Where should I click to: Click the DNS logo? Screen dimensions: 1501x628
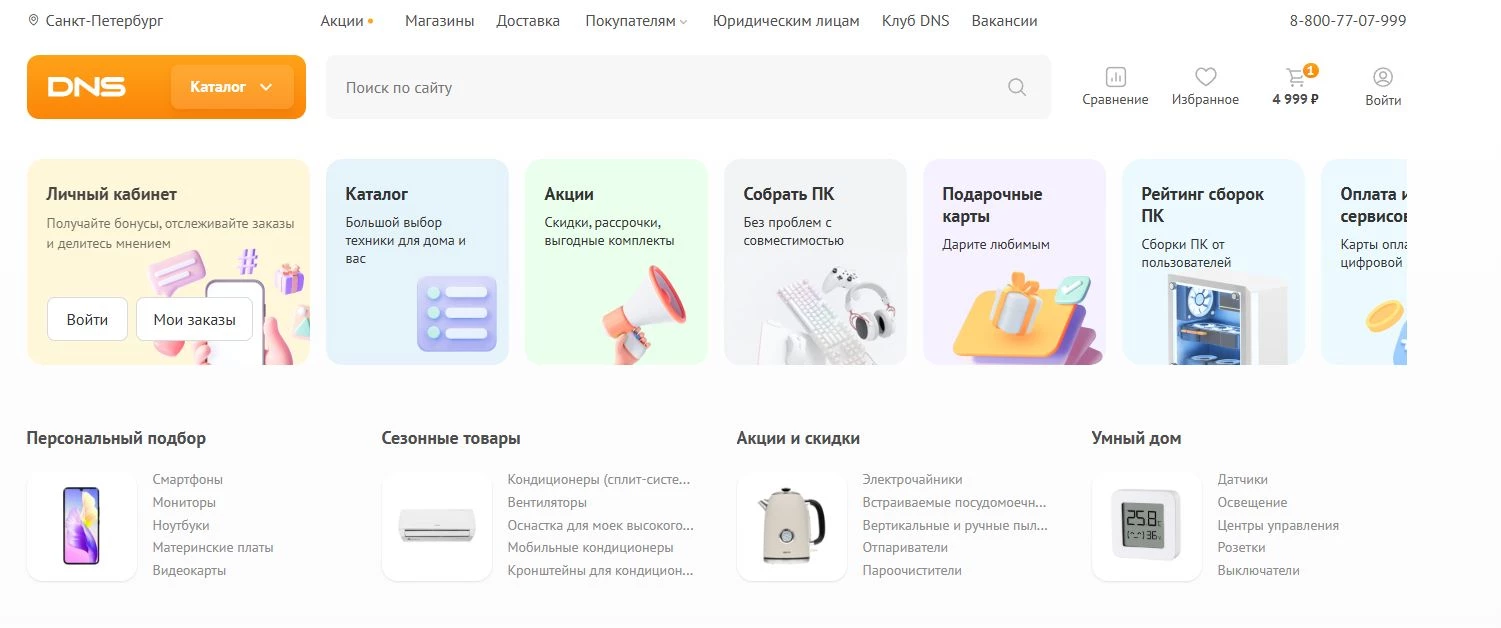88,87
